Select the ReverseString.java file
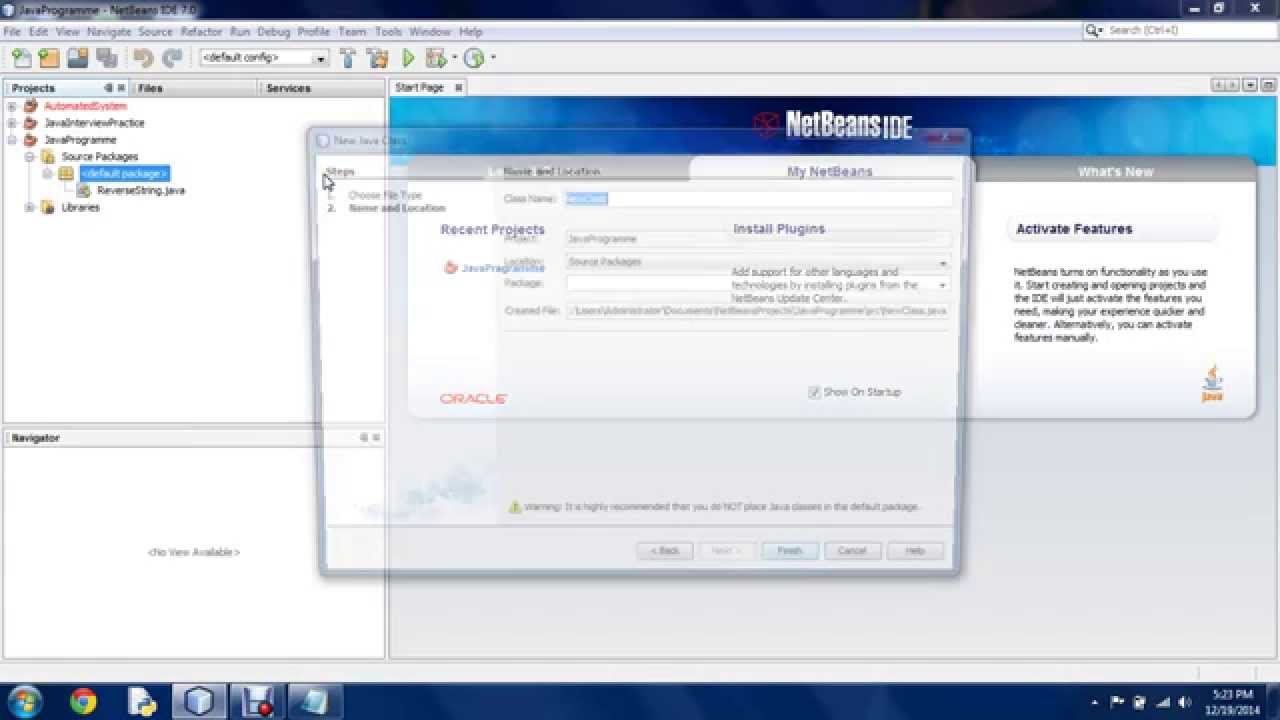This screenshot has width=1280, height=720. point(141,190)
